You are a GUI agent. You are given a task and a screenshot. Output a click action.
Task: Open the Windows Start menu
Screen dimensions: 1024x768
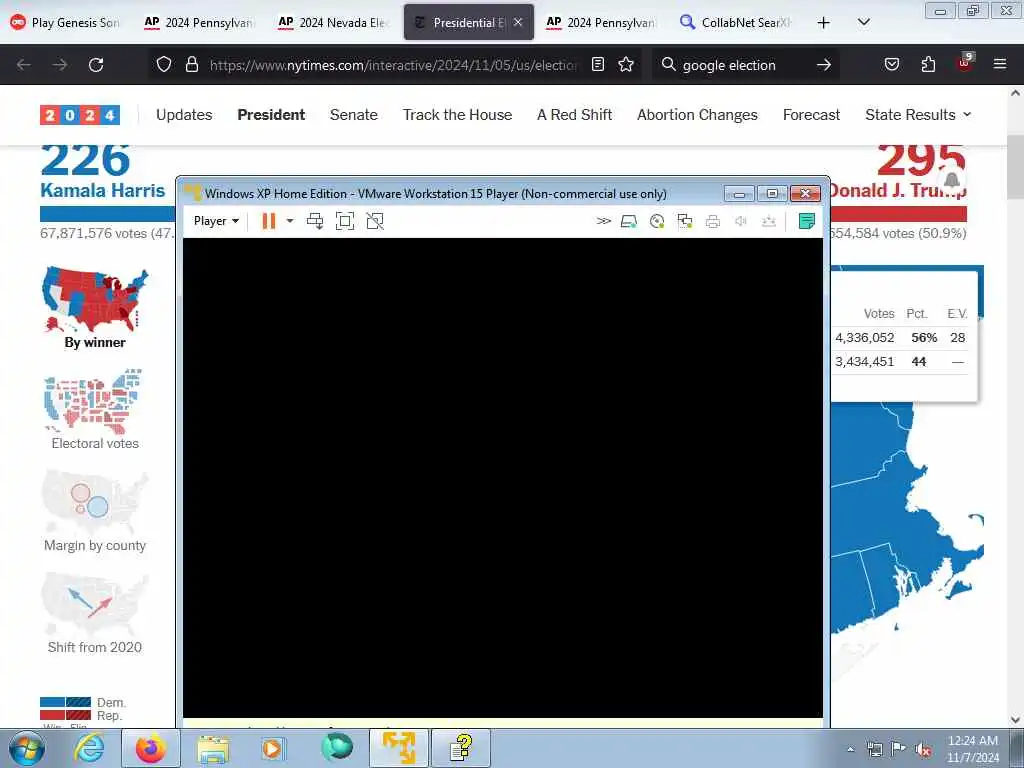pos(27,749)
